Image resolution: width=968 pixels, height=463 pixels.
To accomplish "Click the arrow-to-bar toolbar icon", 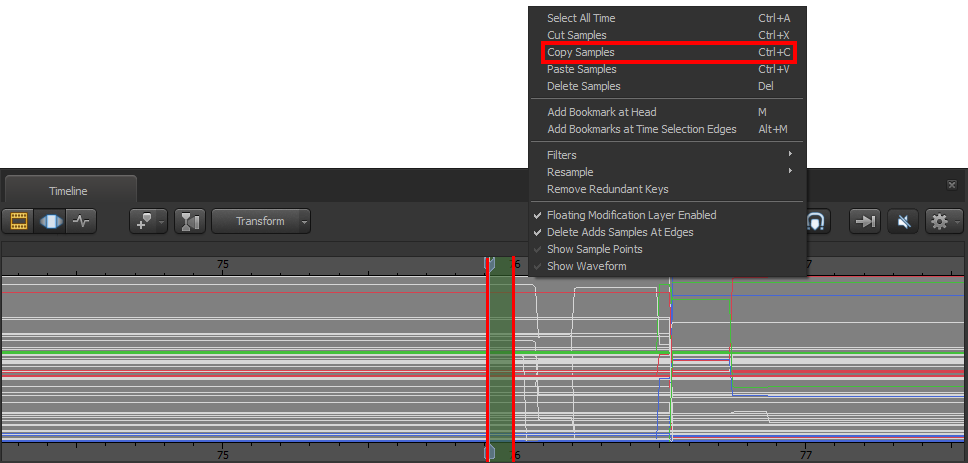I will click(866, 222).
